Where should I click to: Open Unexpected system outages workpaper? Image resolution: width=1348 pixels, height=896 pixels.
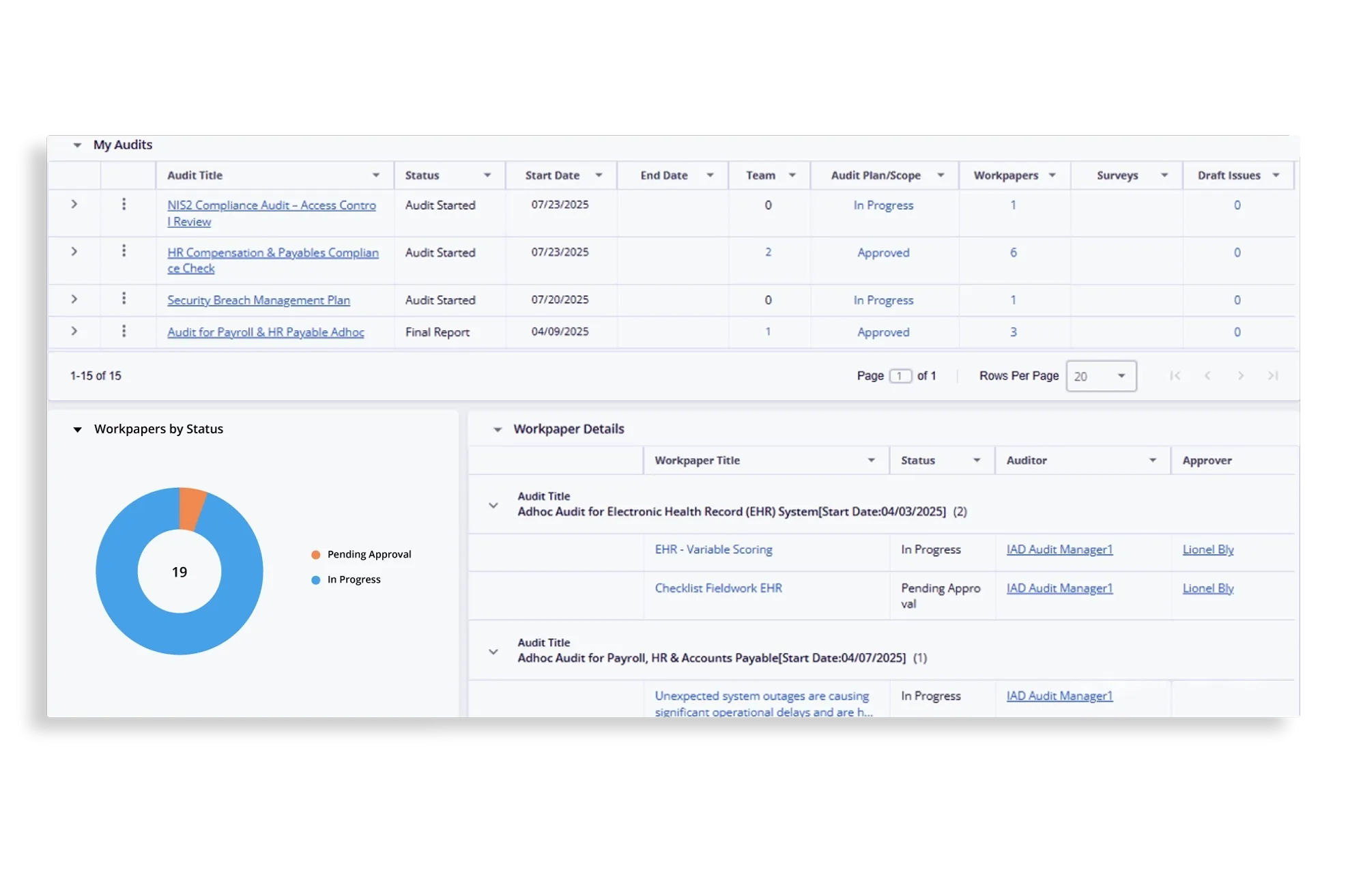763,704
